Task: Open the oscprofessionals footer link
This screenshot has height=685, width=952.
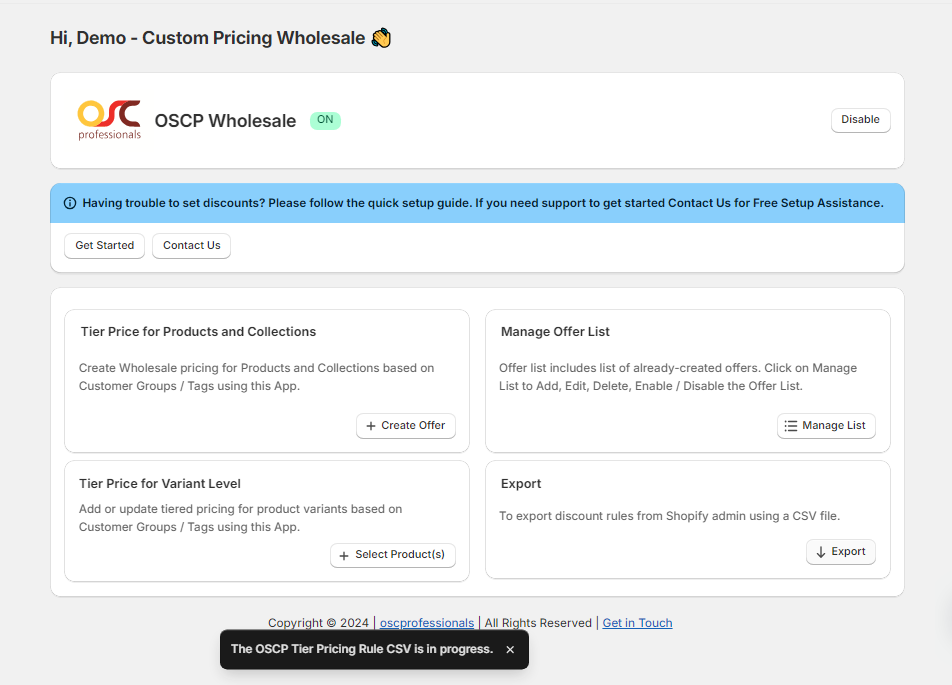Action: [427, 623]
